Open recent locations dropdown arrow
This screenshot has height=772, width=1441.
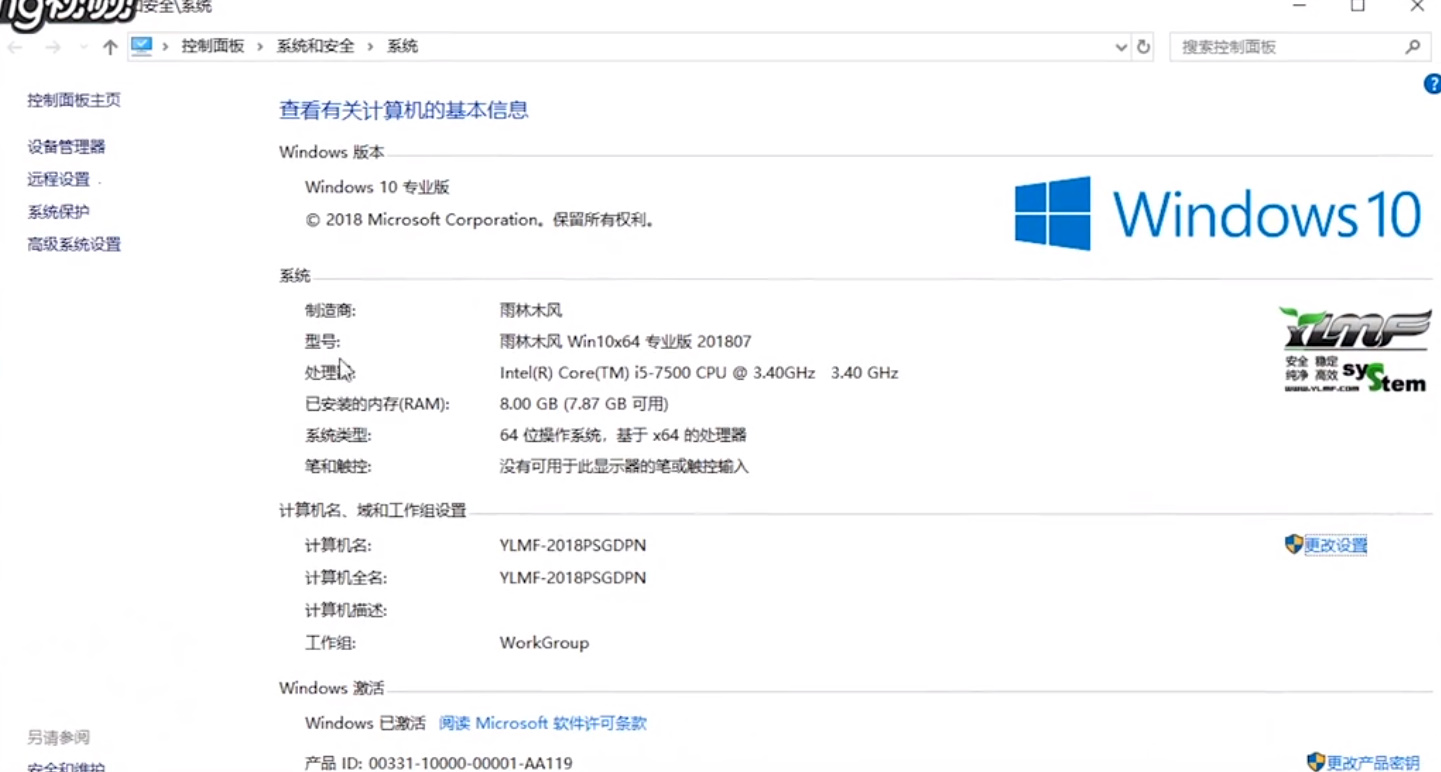pos(83,47)
